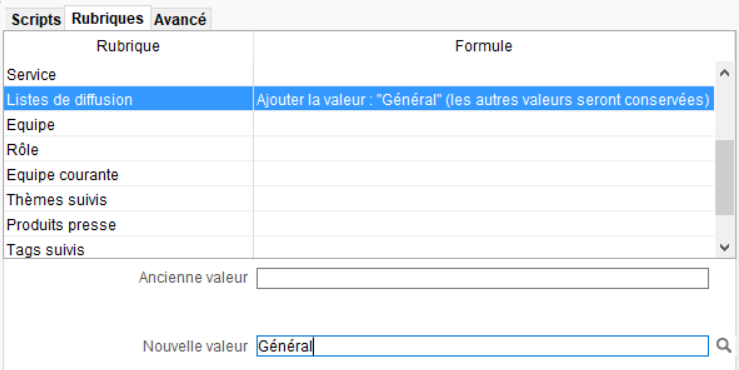Select the Service row
739x370 pixels.
click(x=359, y=74)
